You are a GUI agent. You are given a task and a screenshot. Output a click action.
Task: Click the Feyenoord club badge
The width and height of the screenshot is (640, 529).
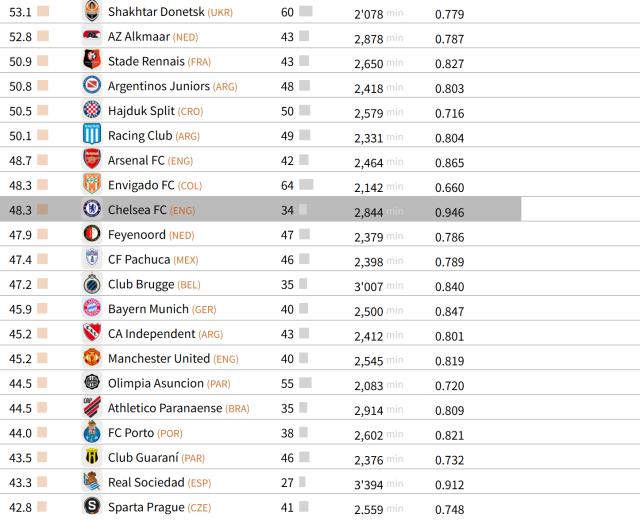click(x=91, y=234)
